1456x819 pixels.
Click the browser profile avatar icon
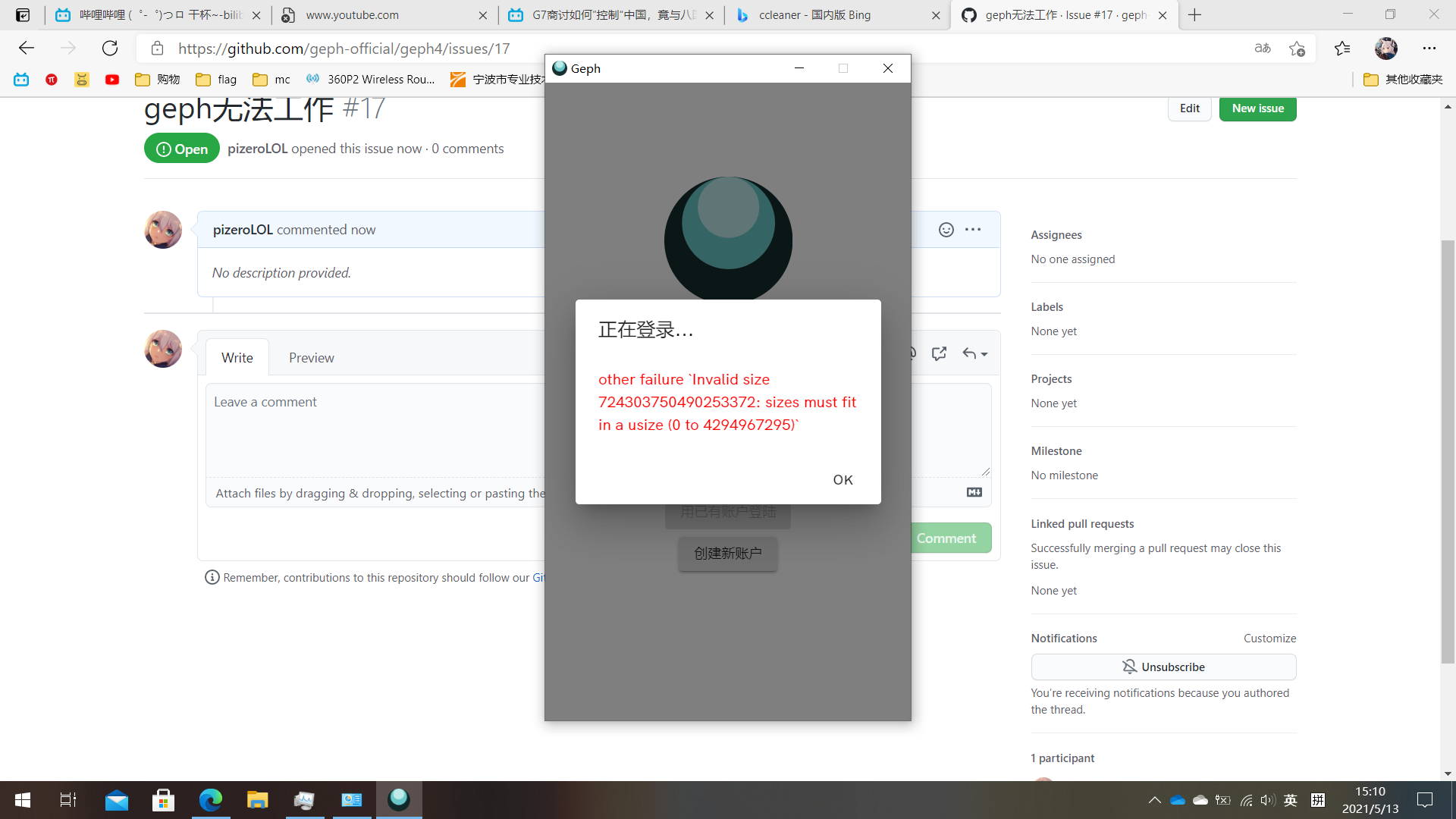(x=1386, y=48)
